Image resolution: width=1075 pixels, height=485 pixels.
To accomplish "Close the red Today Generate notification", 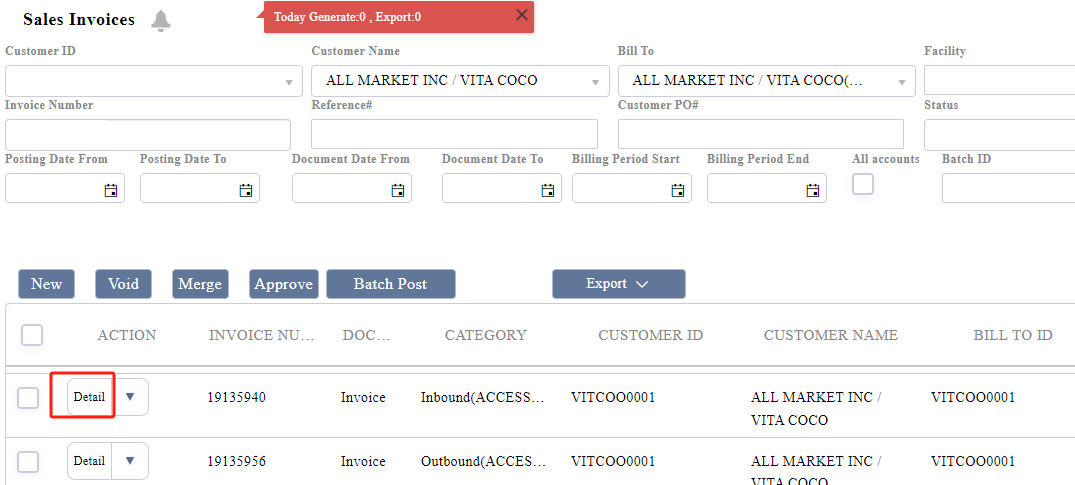I will [521, 15].
